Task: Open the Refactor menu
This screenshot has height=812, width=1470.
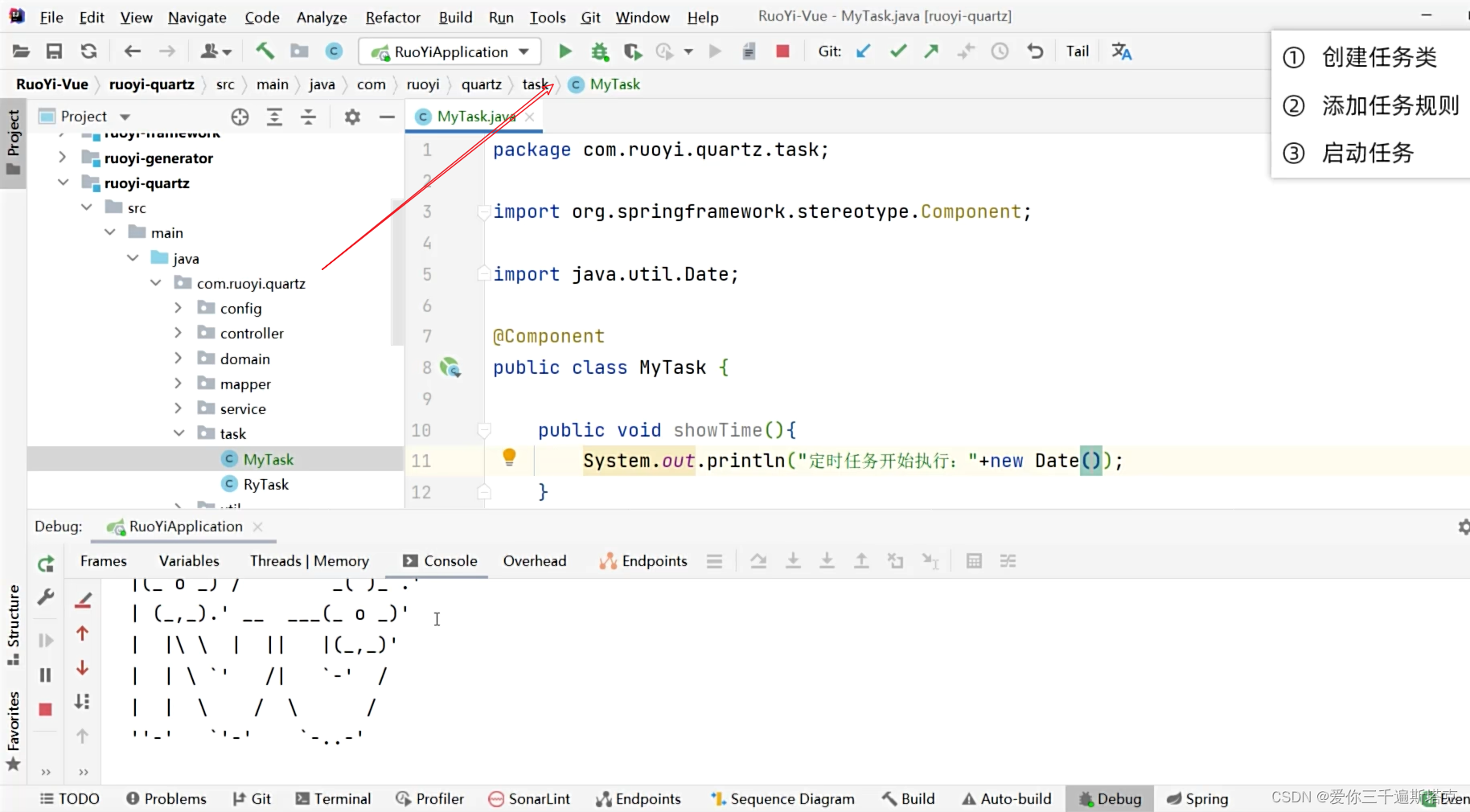Action: point(392,17)
